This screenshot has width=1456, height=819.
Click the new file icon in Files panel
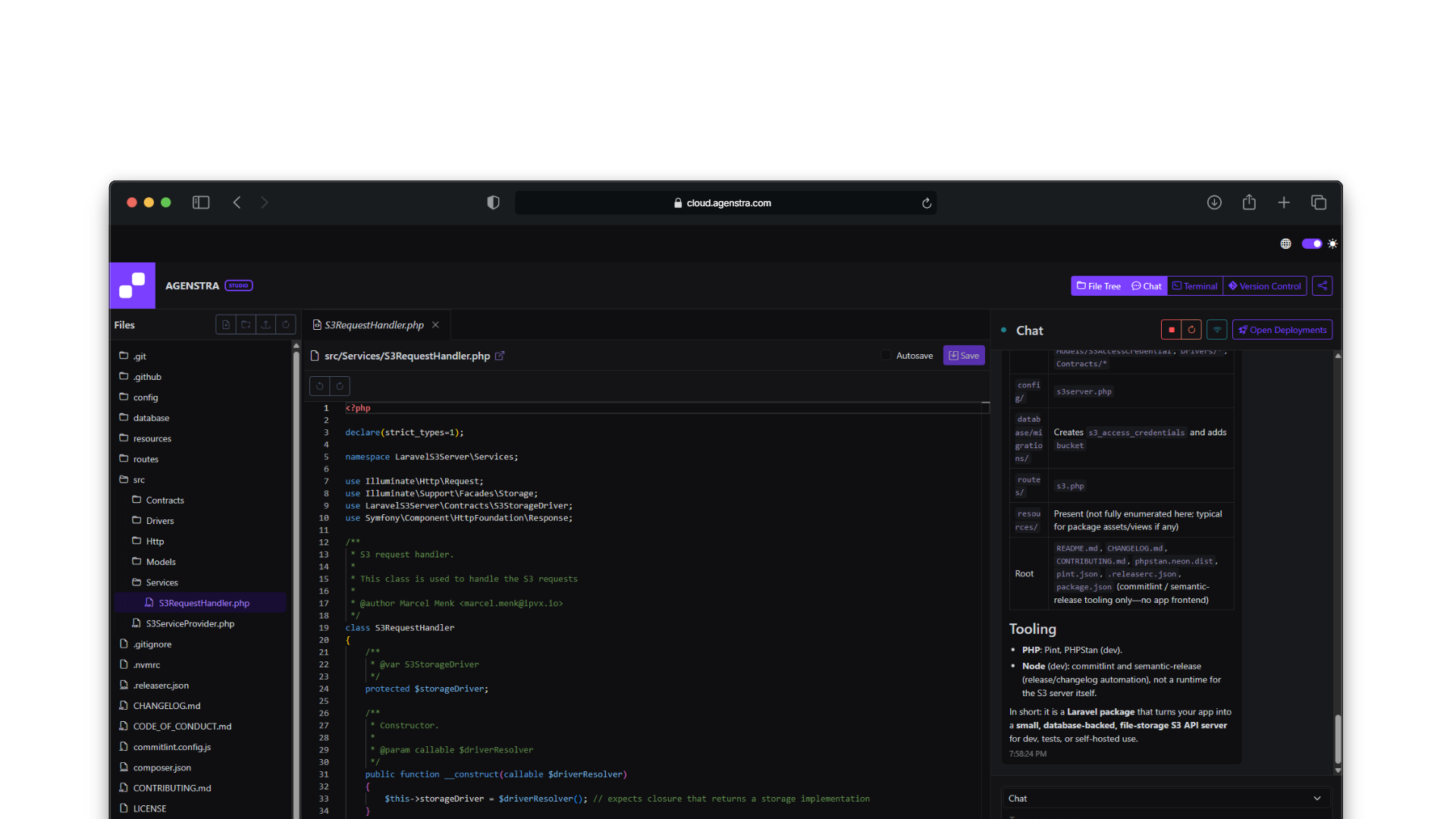coord(226,325)
